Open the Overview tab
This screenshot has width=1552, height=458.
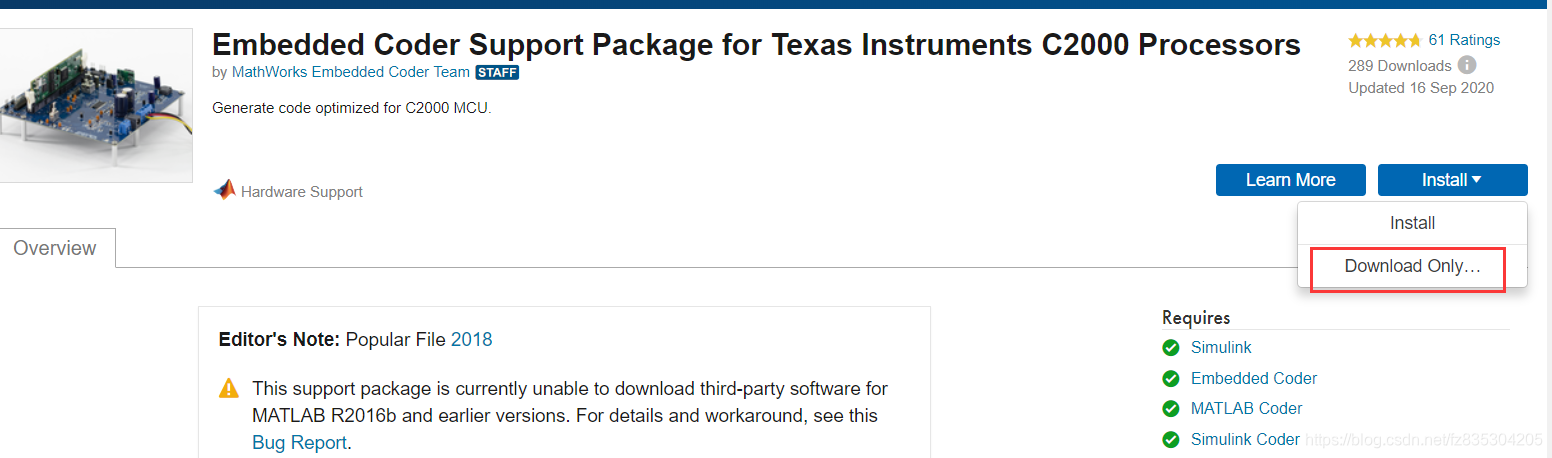[x=55, y=248]
